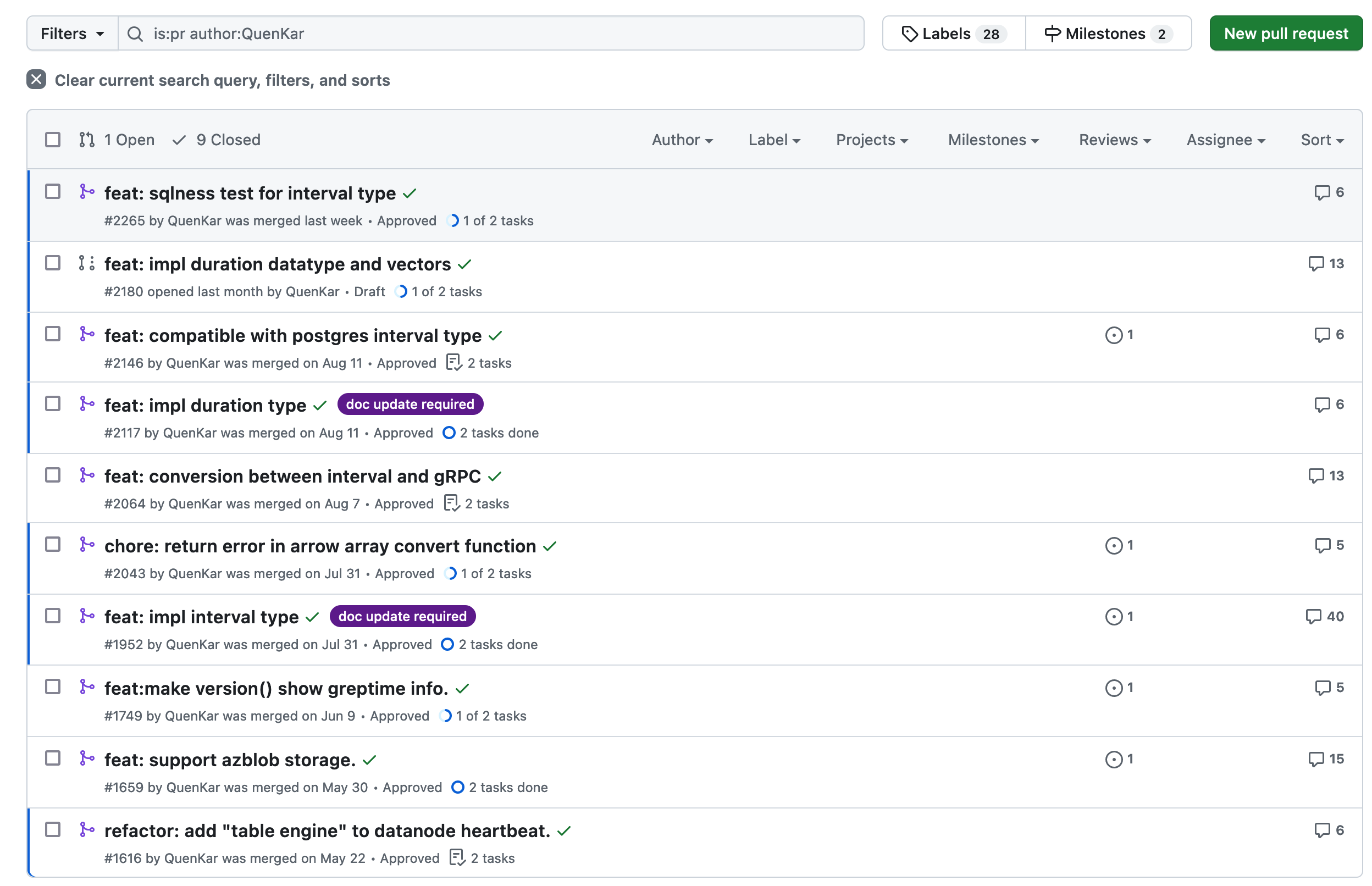Click the New pull request button
The height and width of the screenshot is (886, 1372).
[1286, 33]
